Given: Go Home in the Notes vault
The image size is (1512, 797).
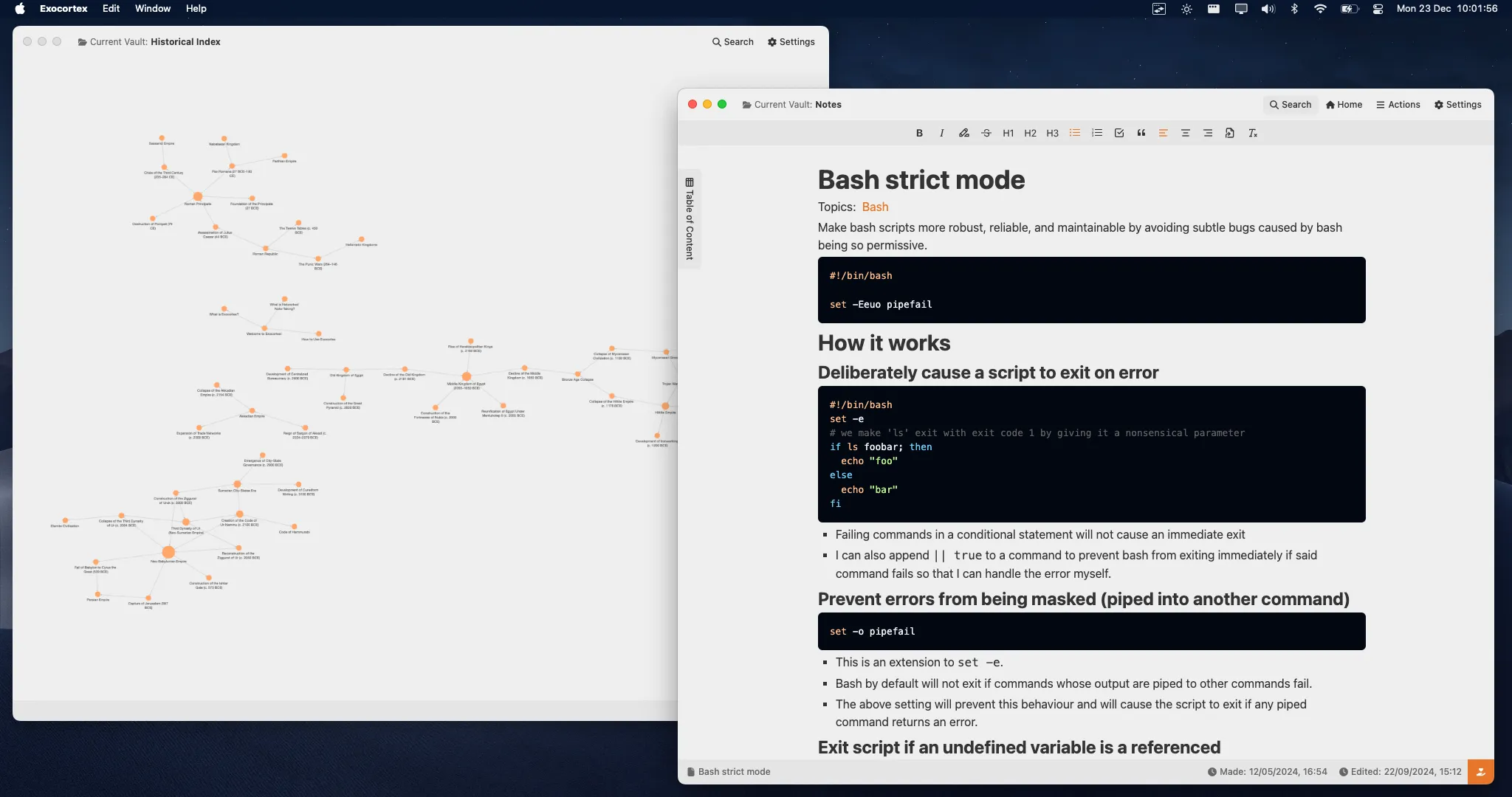Looking at the screenshot, I should coord(1343,104).
